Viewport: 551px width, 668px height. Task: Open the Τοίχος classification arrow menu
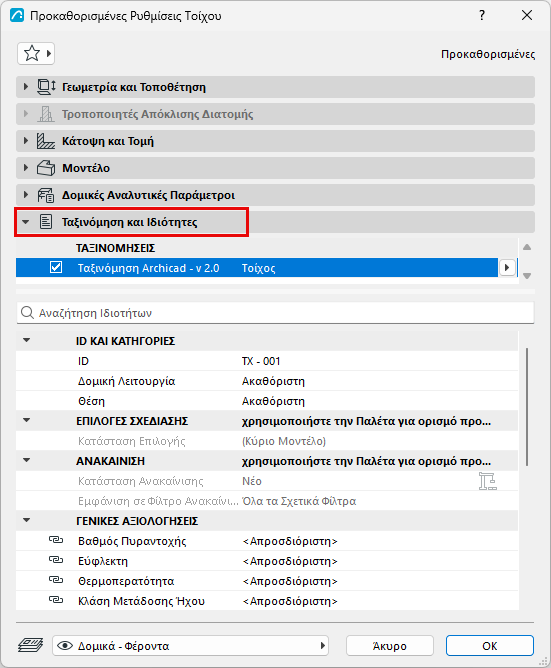pos(507,268)
